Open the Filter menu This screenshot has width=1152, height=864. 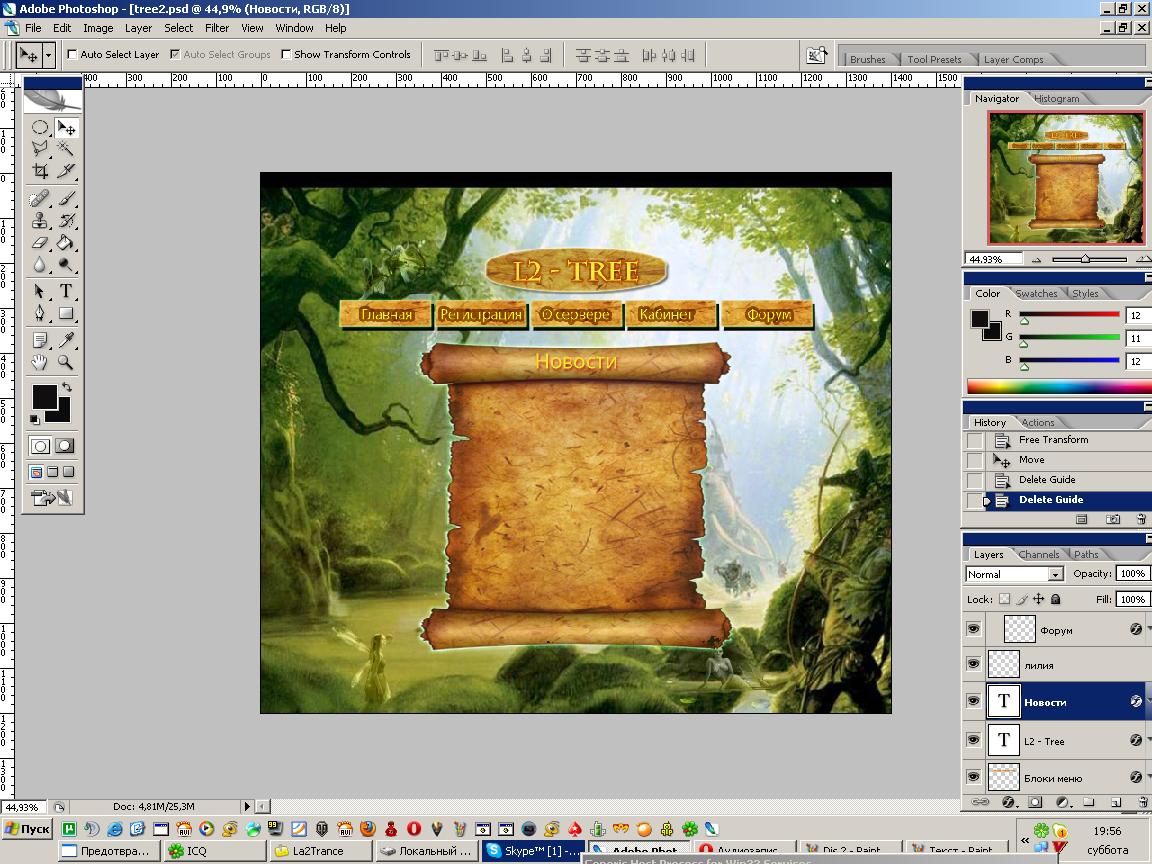pyautogui.click(x=217, y=28)
